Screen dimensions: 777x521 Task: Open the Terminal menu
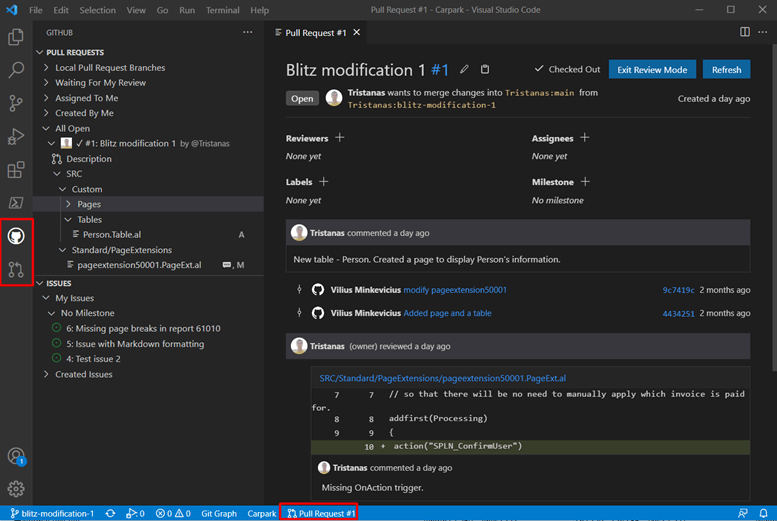pos(222,10)
